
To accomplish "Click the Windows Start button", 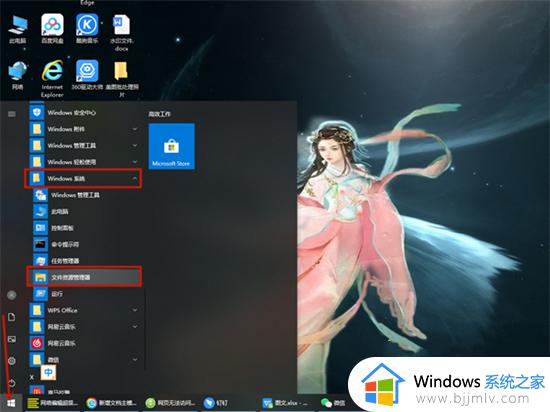I will (x=11, y=403).
